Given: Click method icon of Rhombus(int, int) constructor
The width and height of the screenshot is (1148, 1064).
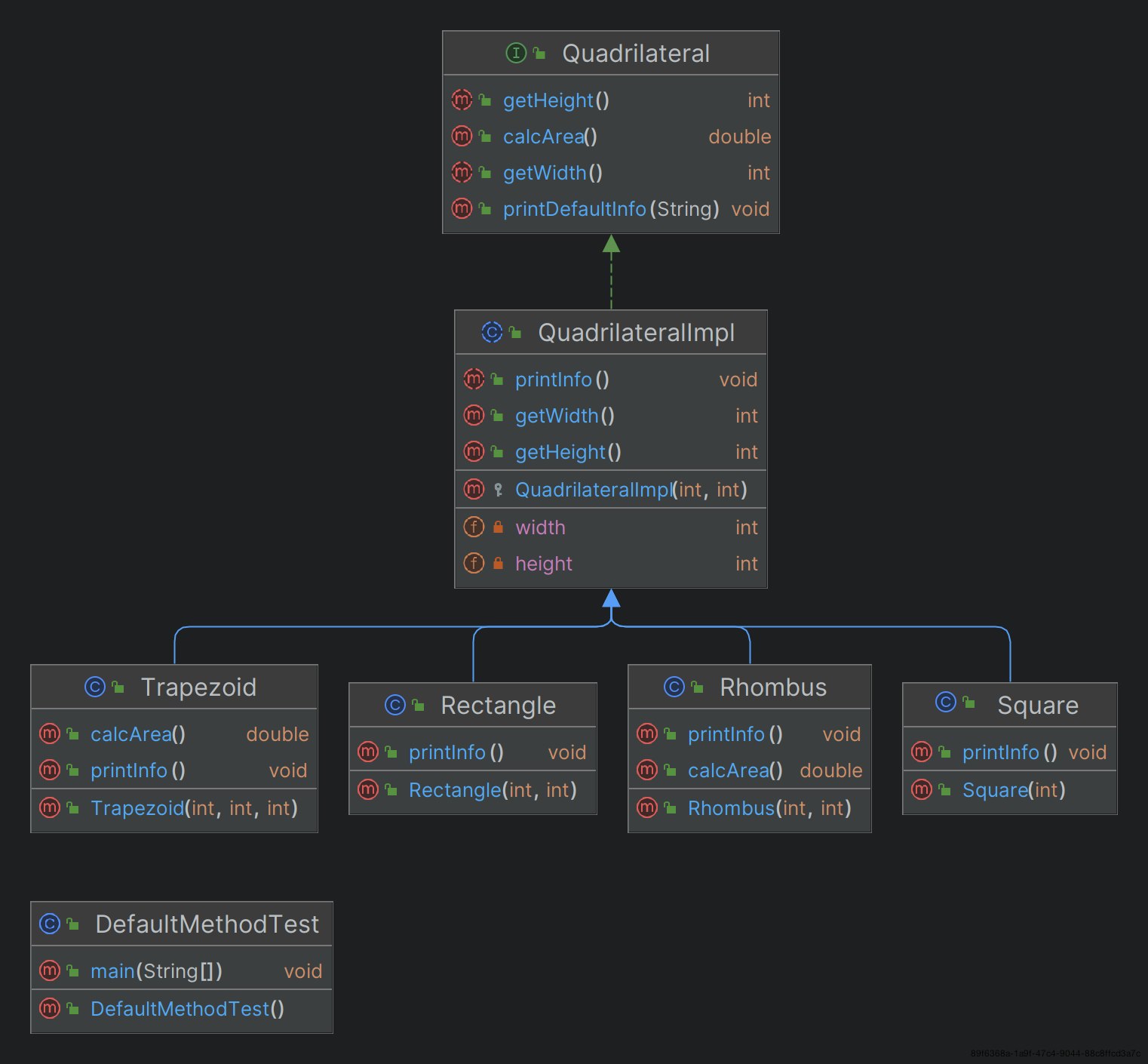Looking at the screenshot, I should pyautogui.click(x=647, y=807).
